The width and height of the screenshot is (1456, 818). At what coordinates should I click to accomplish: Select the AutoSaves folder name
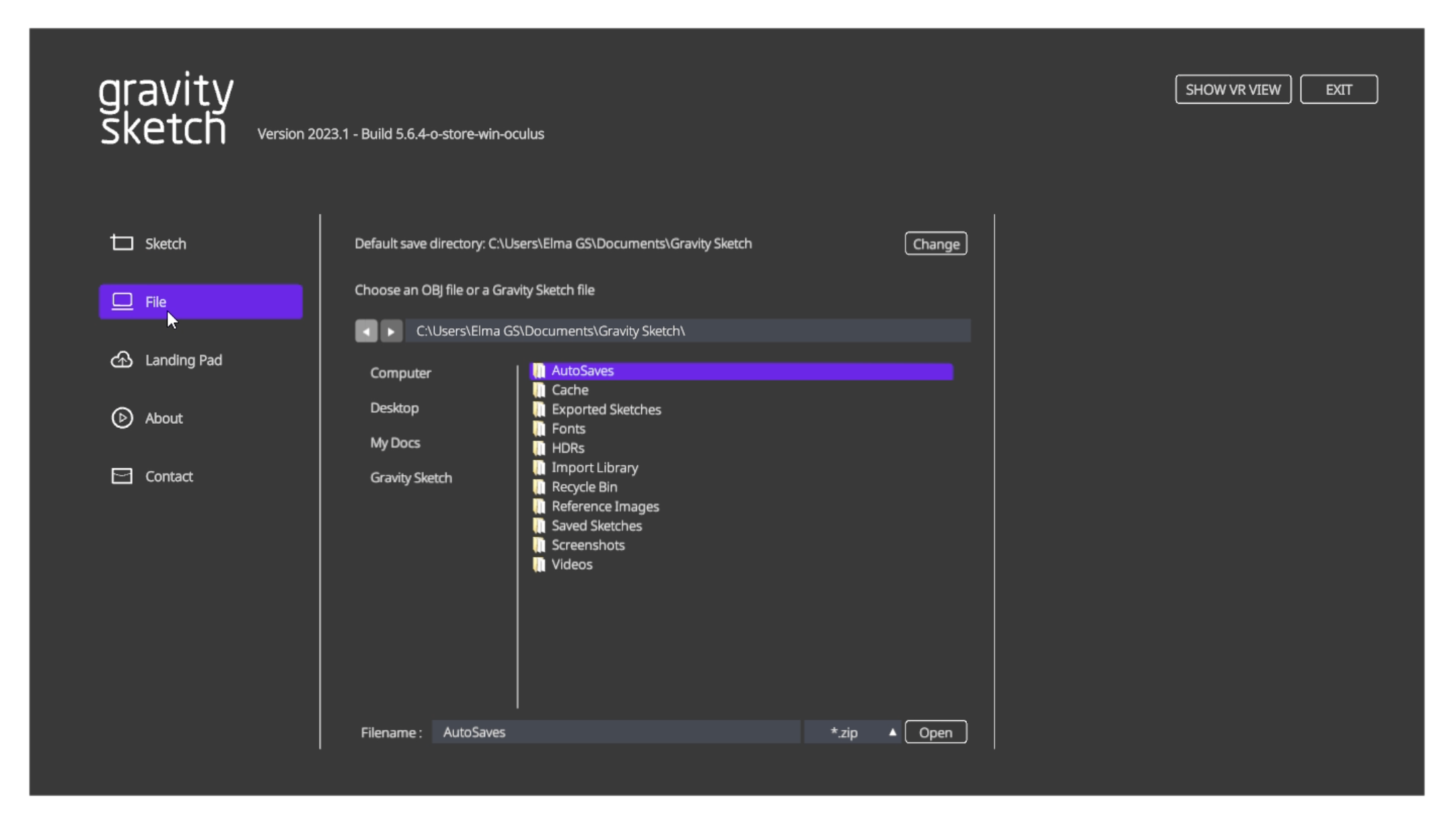[x=583, y=371]
